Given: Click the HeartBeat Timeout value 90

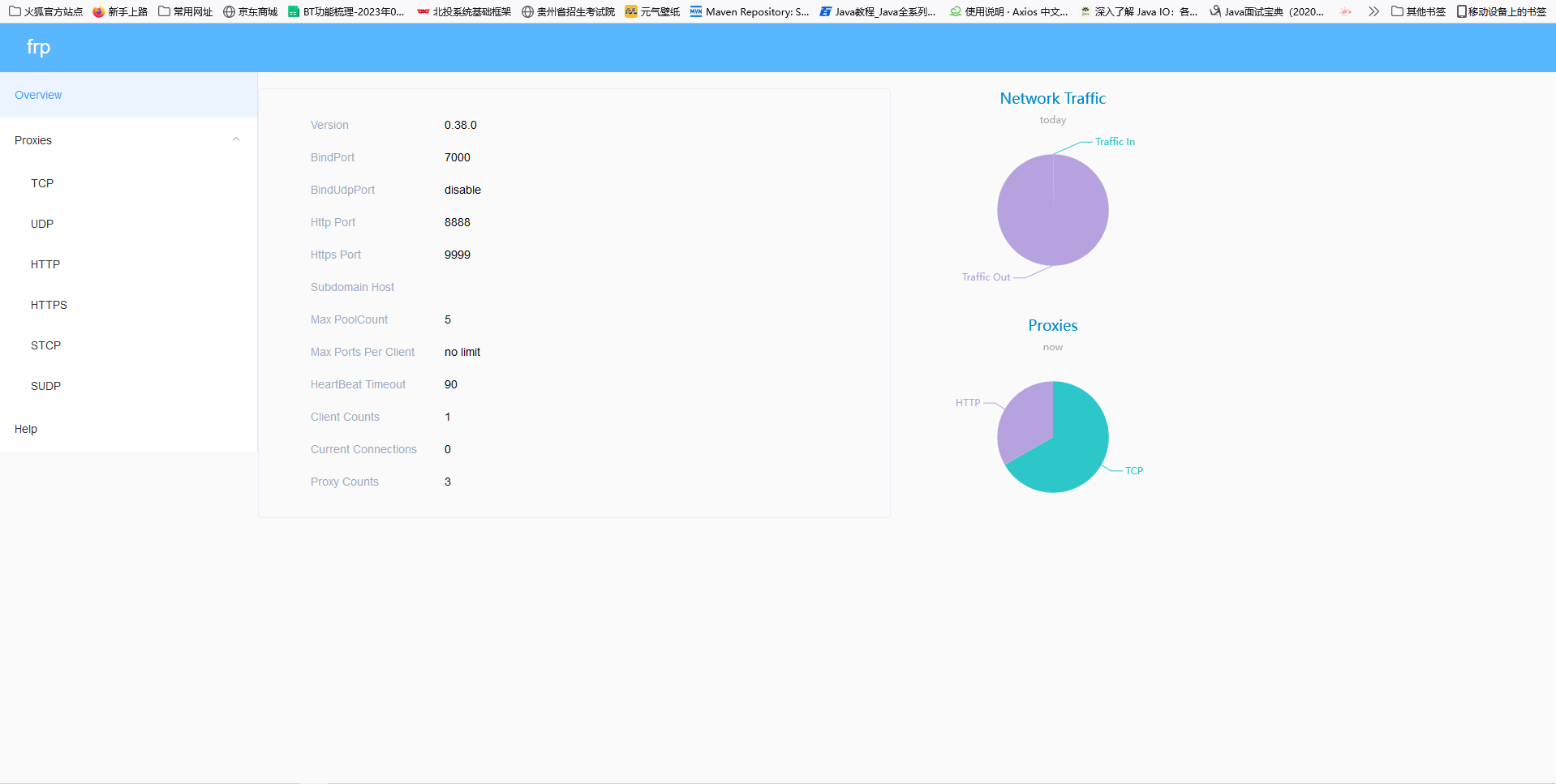Looking at the screenshot, I should click(x=450, y=384).
